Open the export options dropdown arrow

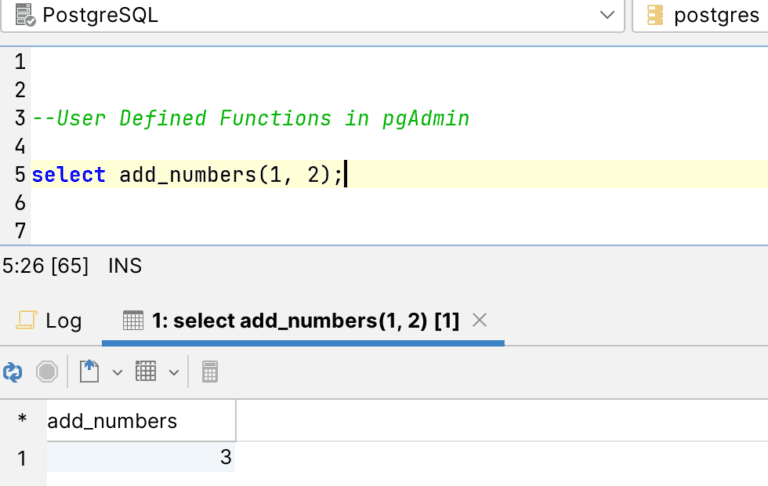(117, 372)
